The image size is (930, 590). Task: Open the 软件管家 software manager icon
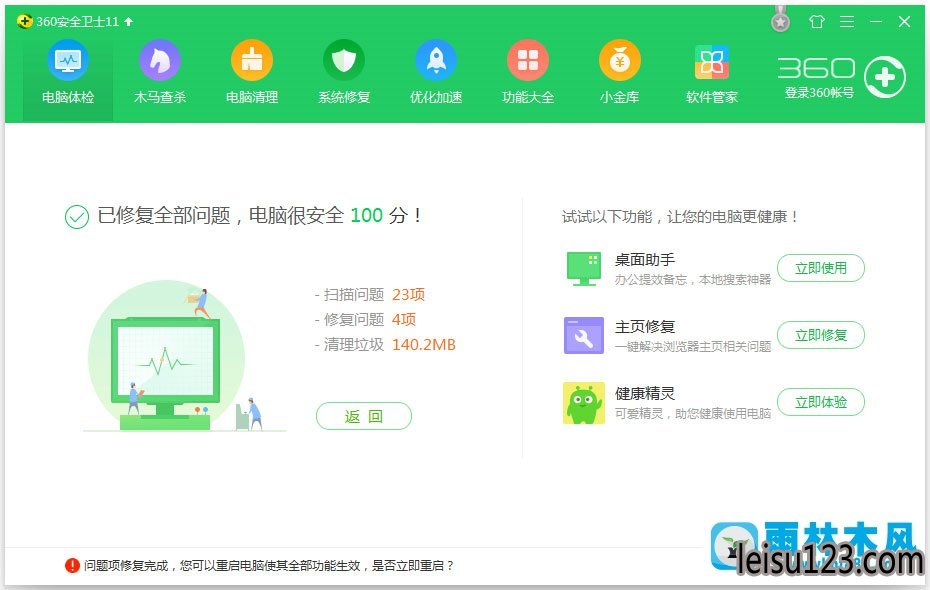[x=712, y=62]
